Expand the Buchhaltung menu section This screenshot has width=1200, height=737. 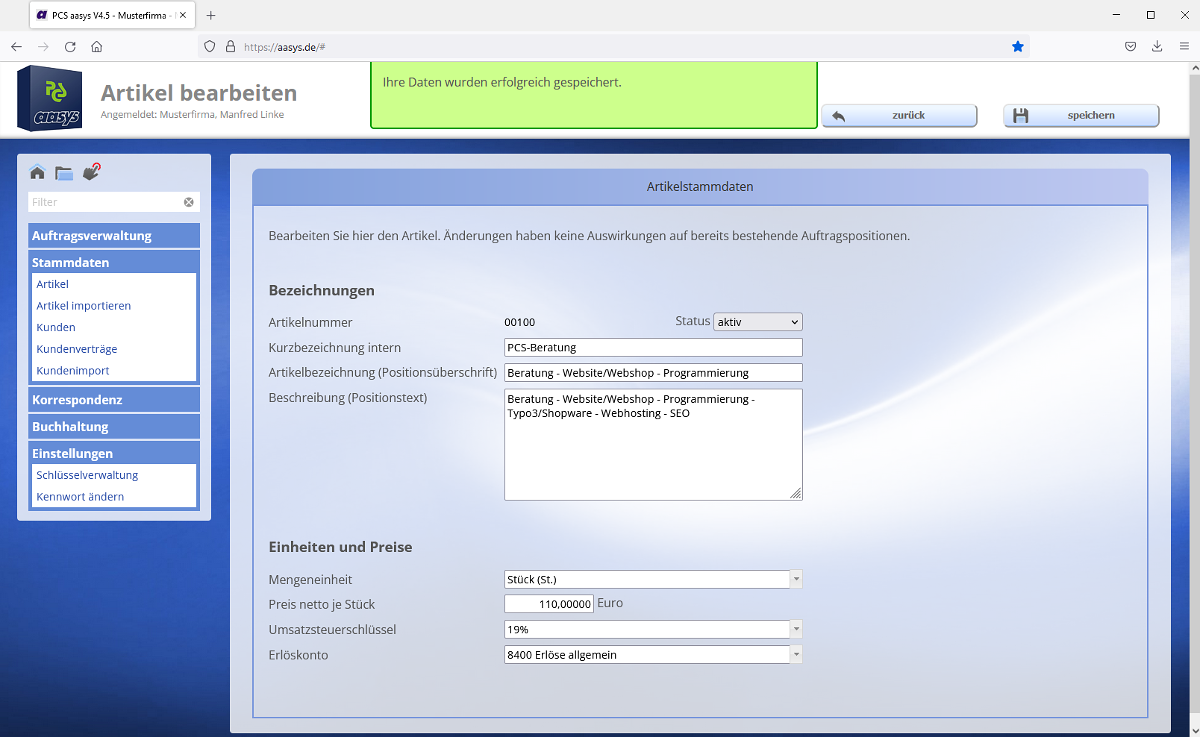(114, 426)
